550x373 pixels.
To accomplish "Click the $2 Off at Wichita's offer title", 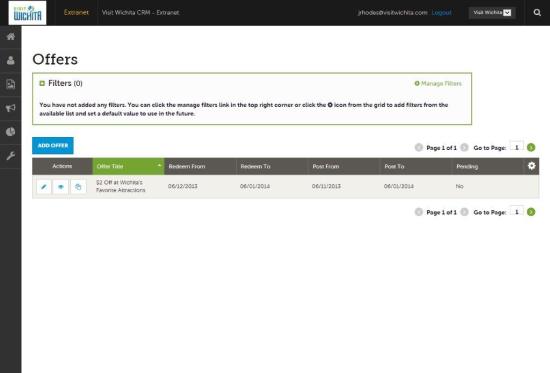I will point(120,186).
